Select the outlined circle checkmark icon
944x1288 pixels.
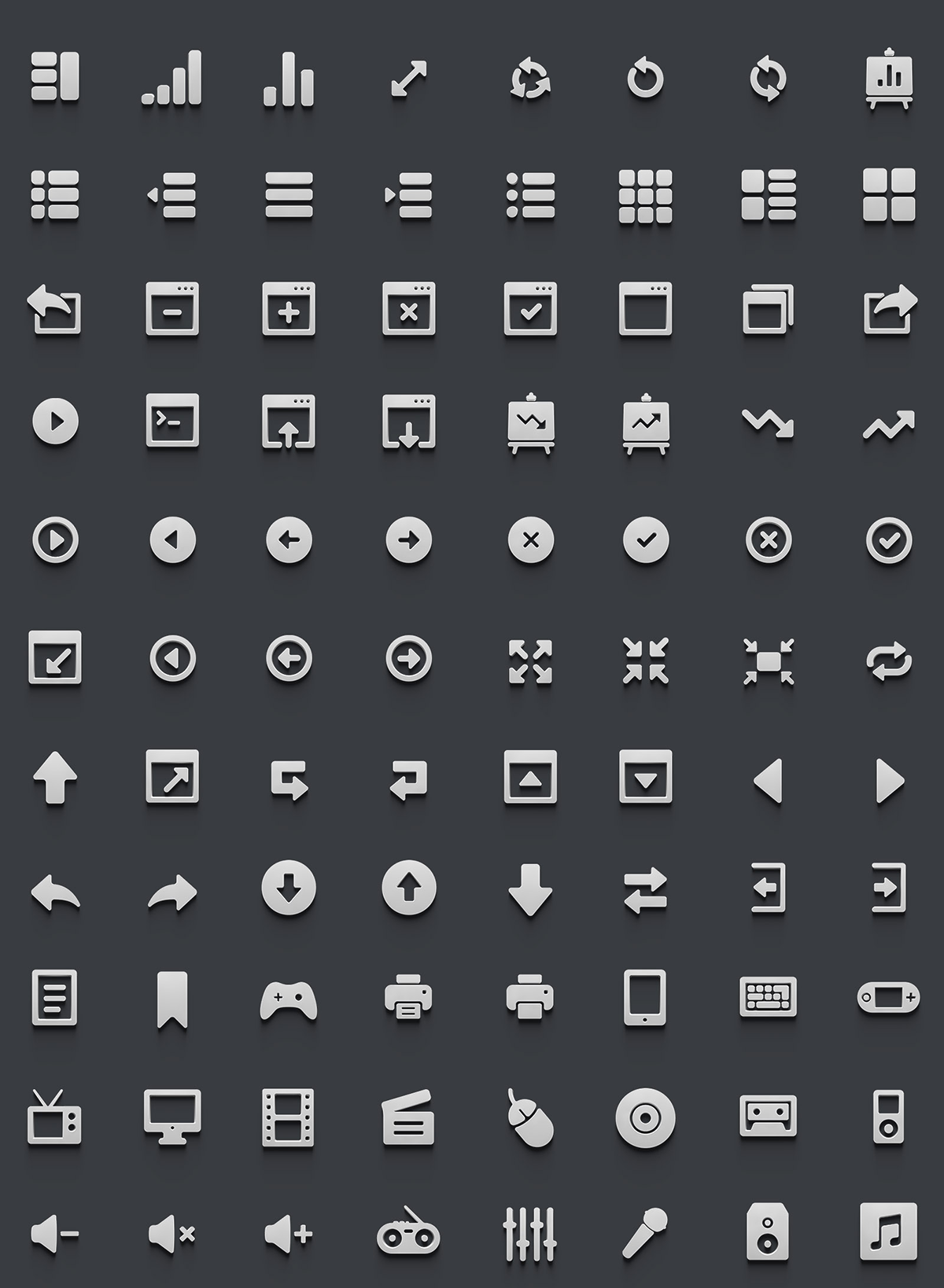click(889, 540)
